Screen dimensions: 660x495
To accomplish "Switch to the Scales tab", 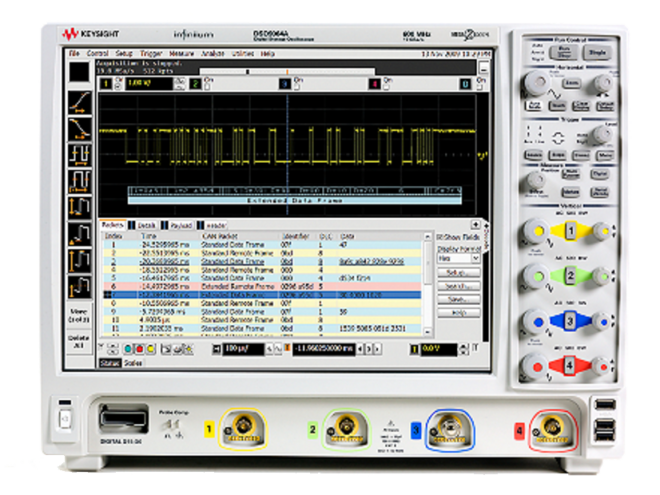I will tap(133, 363).
